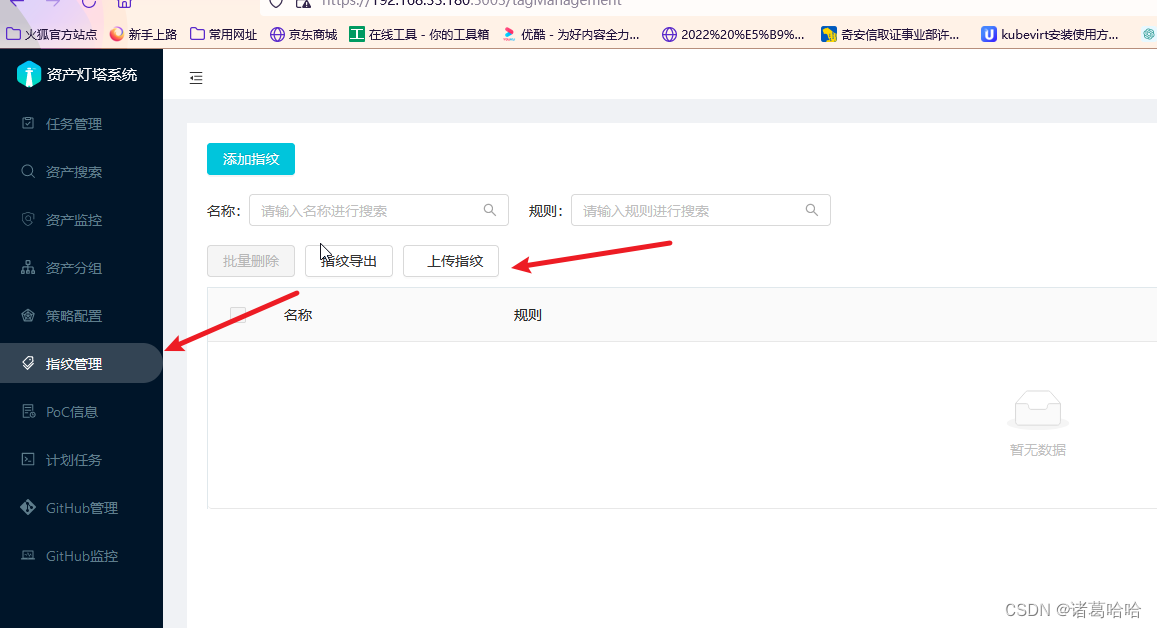Open 优酷 bookmark
Image resolution: width=1157 pixels, height=628 pixels.
pyautogui.click(x=571, y=34)
